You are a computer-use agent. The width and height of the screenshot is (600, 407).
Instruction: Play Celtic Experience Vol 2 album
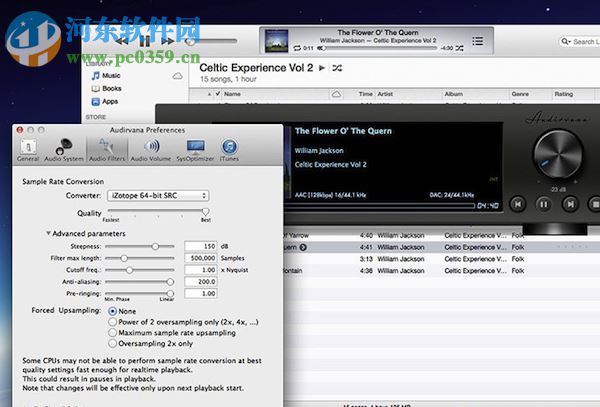click(x=322, y=68)
